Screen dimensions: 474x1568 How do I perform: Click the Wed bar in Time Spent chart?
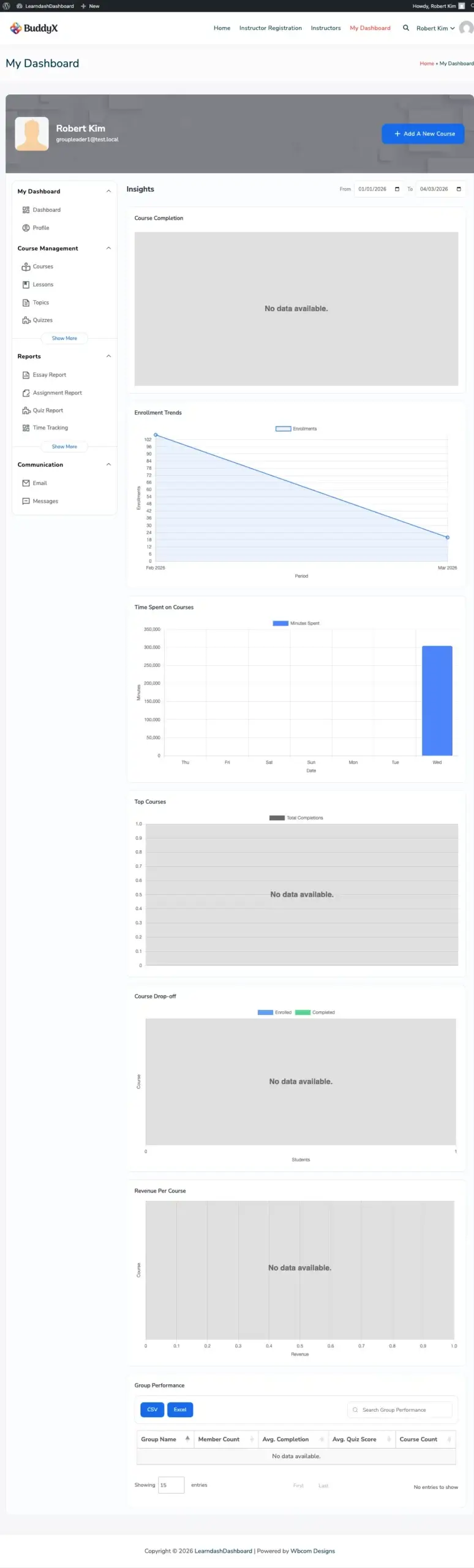coord(437,701)
